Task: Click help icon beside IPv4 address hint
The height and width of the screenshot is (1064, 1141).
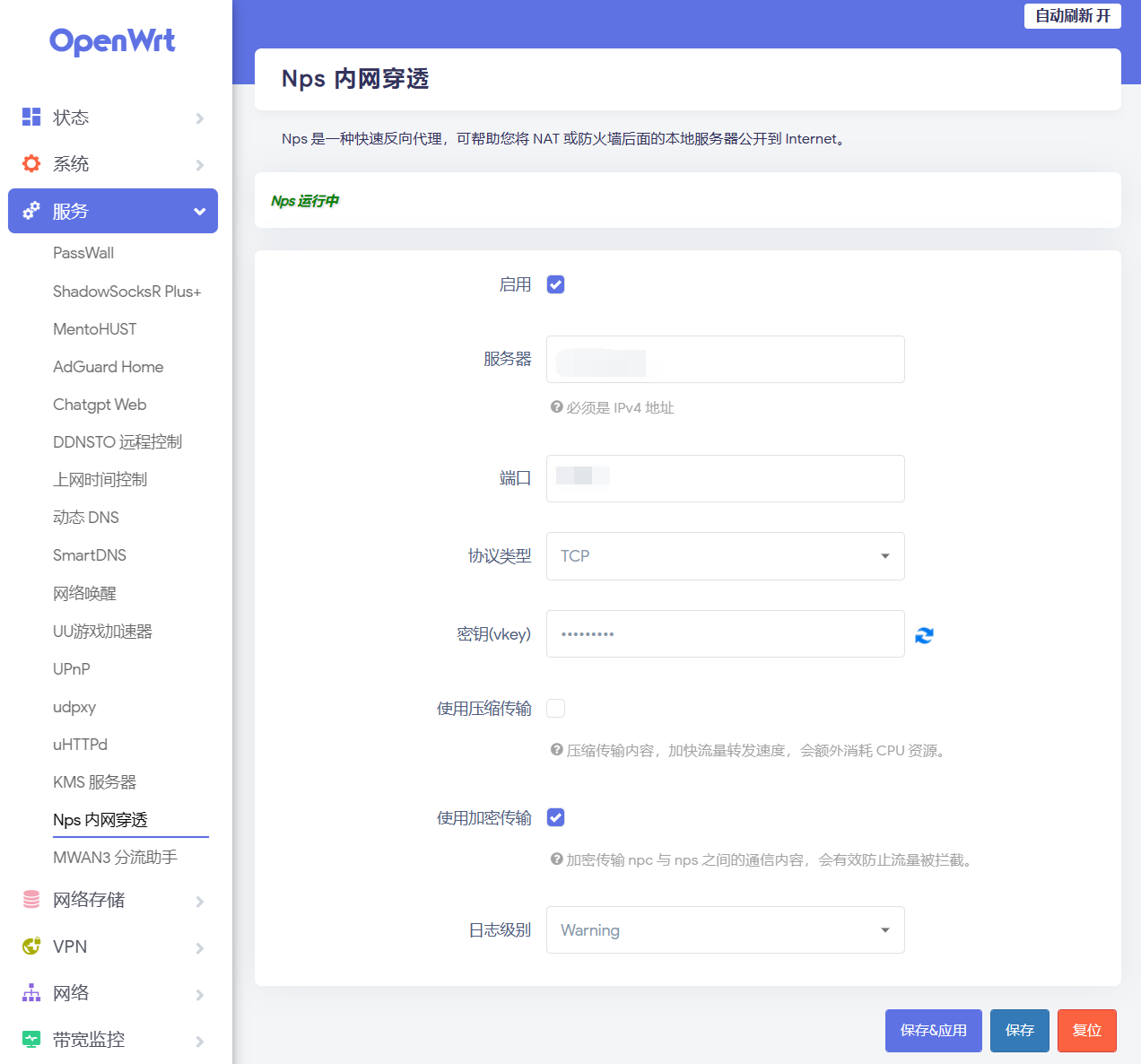Action: (556, 406)
